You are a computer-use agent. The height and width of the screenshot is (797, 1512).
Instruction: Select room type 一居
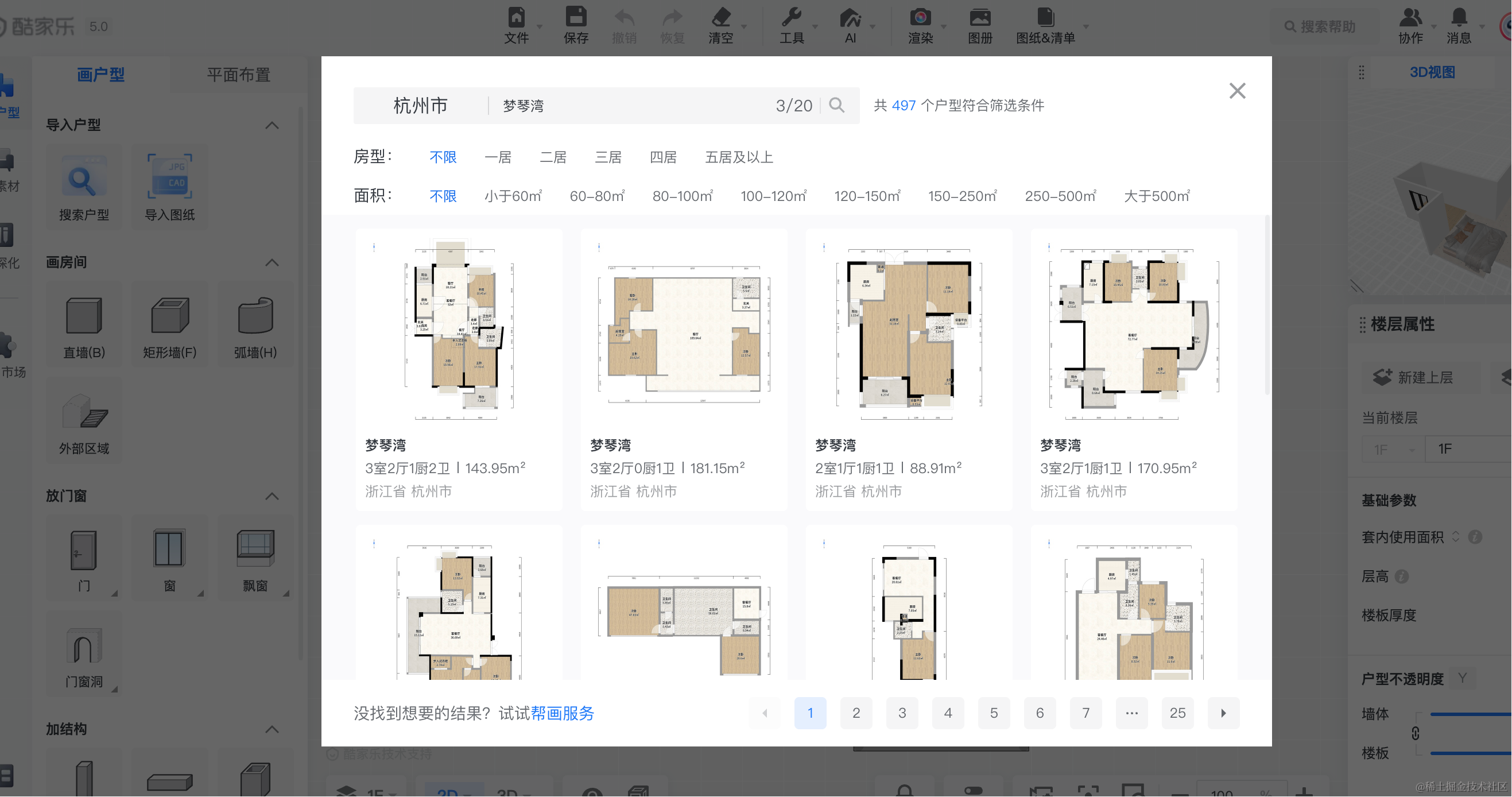tap(498, 157)
